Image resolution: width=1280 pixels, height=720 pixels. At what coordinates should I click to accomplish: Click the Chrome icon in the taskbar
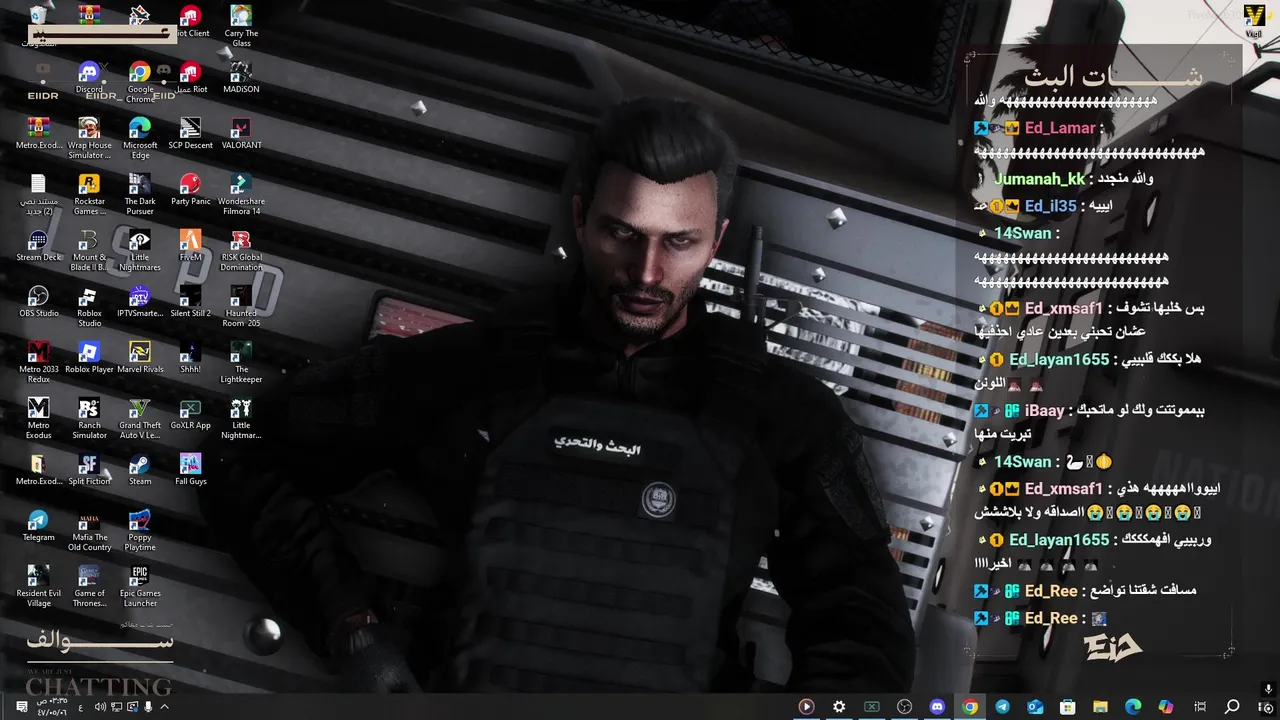click(x=969, y=707)
